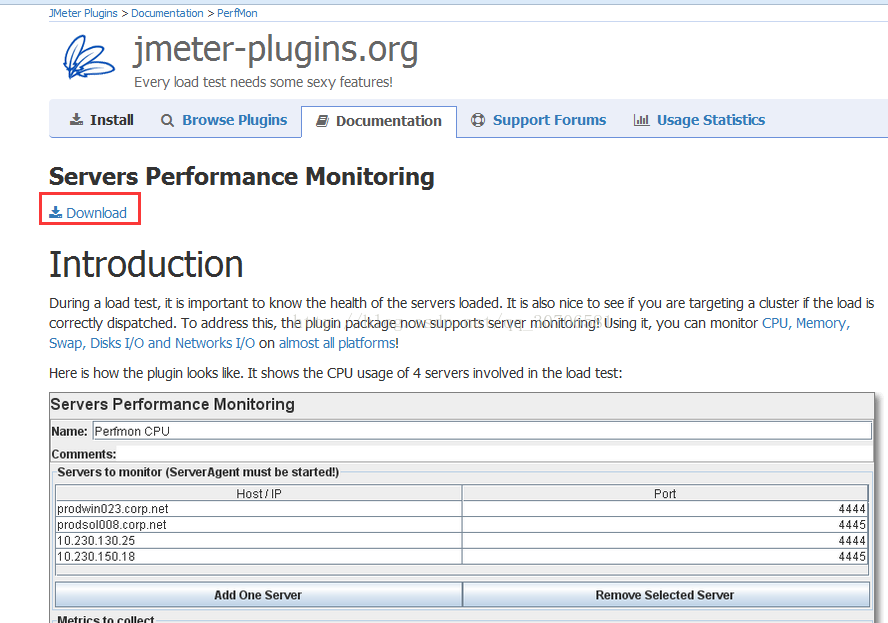This screenshot has width=888, height=623.
Task: Follow the CPU, Memory link
Action: pos(805,323)
